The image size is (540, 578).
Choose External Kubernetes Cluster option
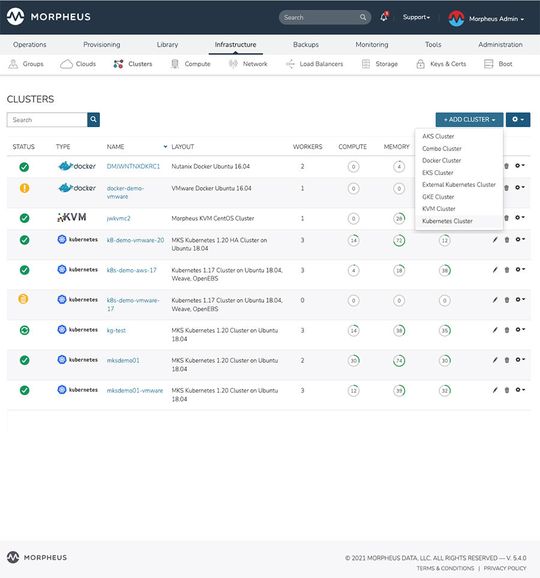coord(459,185)
